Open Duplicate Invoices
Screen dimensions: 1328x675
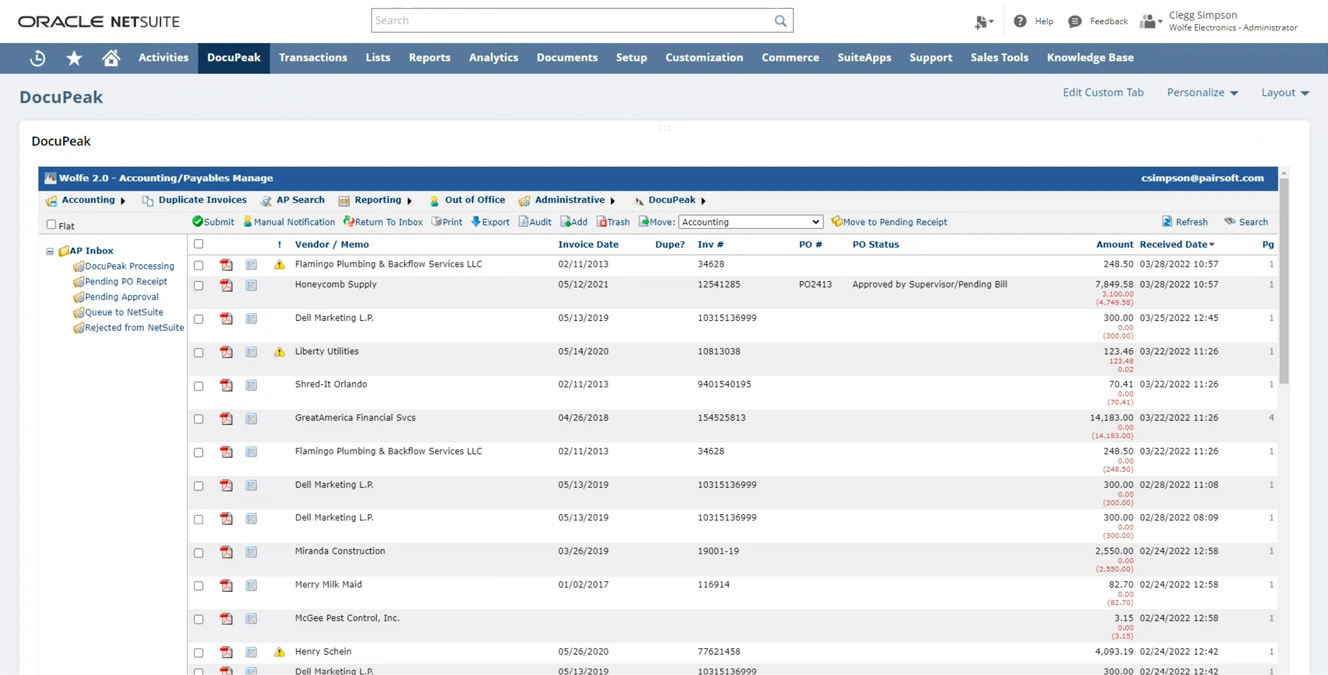click(195, 200)
